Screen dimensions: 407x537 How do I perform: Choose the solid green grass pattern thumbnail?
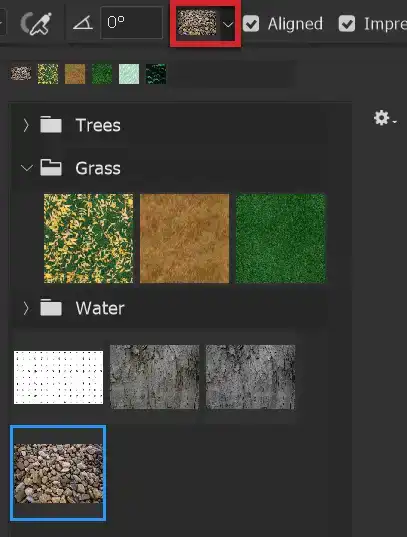(x=281, y=238)
